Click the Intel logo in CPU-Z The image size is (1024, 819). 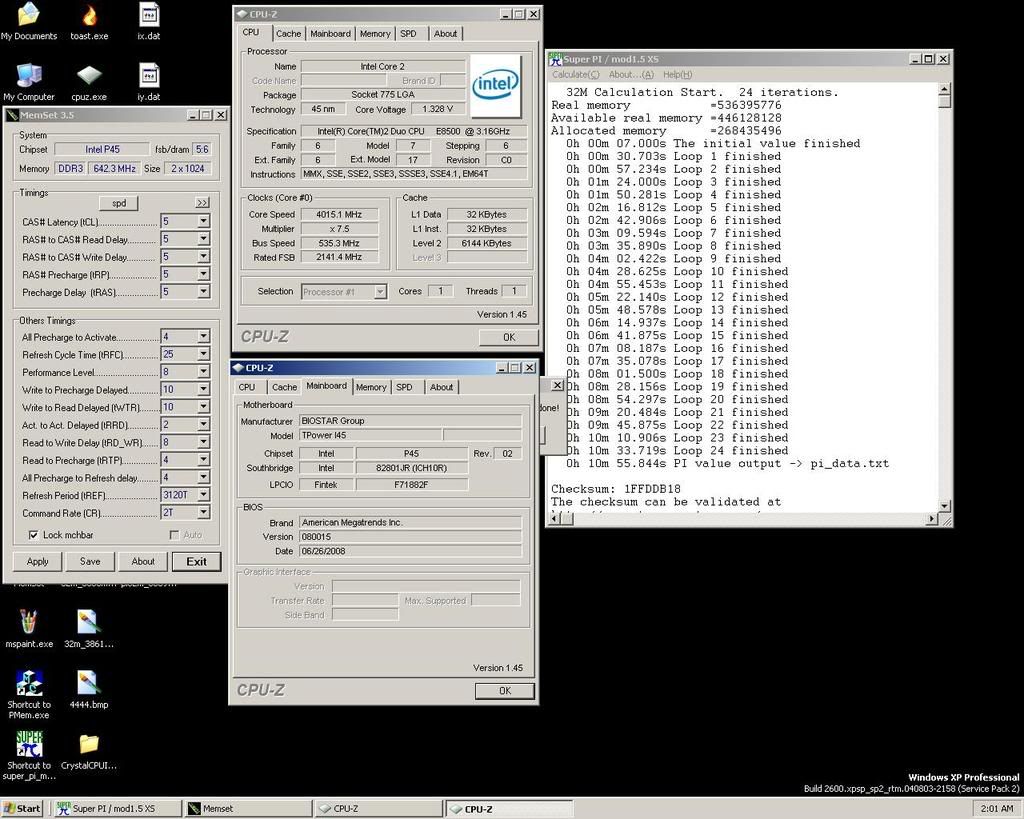point(495,85)
